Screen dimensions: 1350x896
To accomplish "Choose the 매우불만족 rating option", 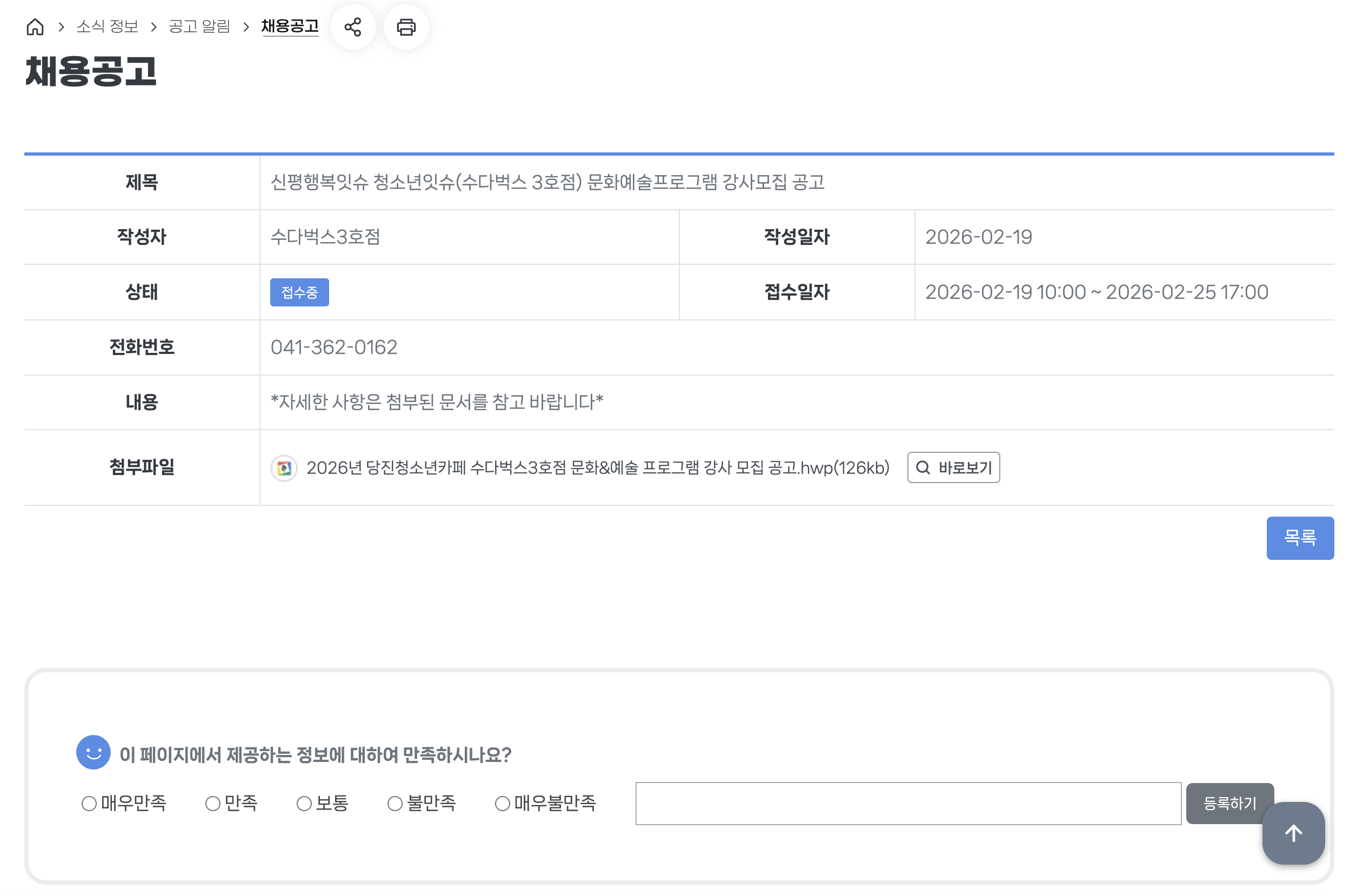I will pyautogui.click(x=503, y=803).
